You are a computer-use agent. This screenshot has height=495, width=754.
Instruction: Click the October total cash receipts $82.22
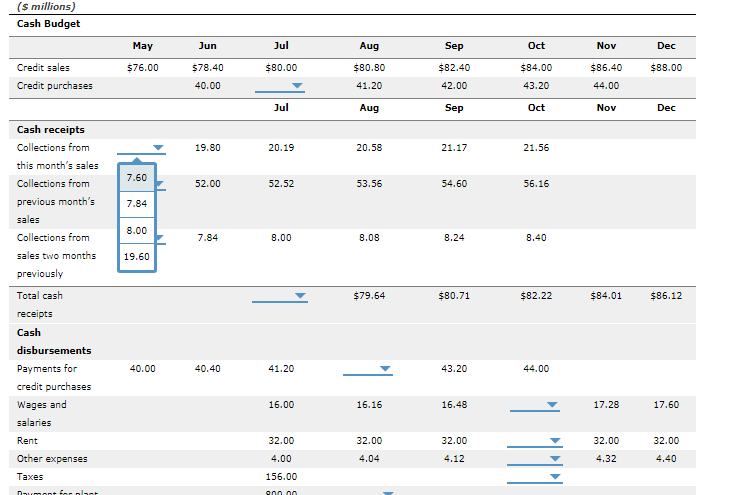click(x=536, y=296)
